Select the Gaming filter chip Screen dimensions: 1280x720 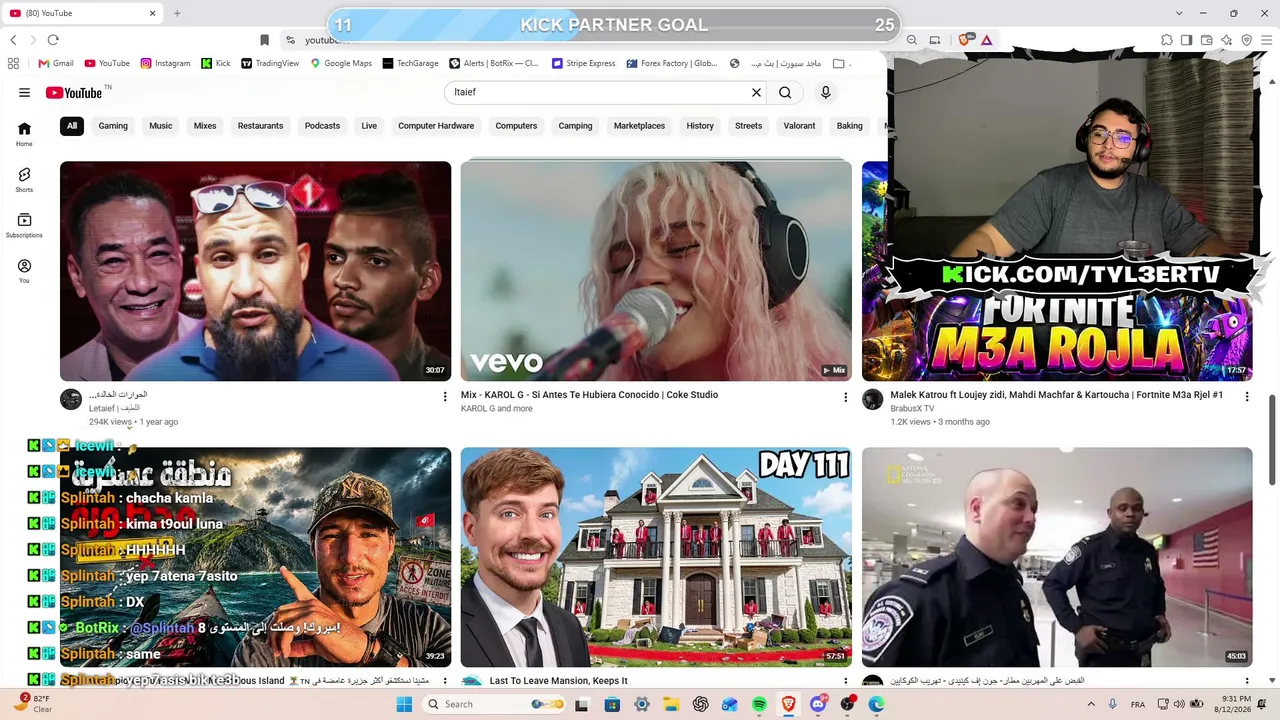tap(113, 126)
